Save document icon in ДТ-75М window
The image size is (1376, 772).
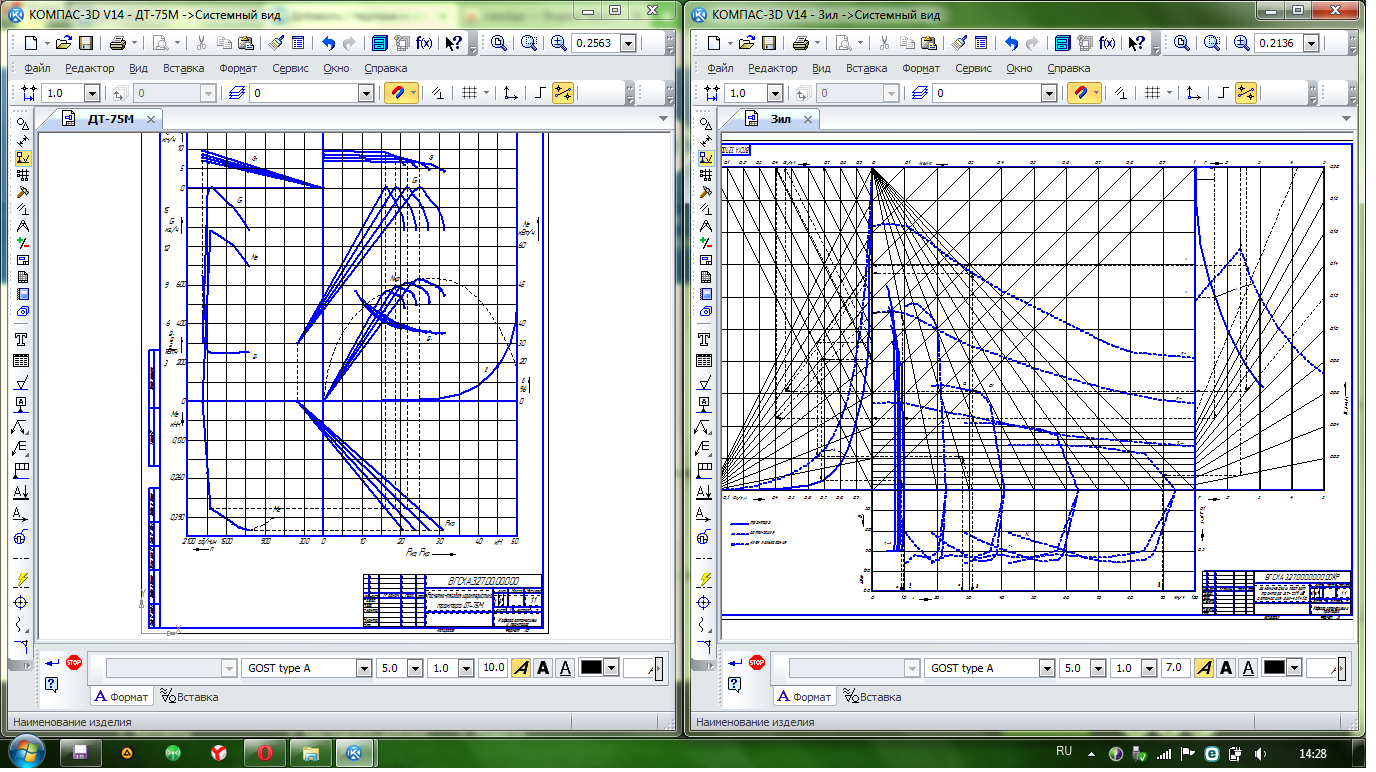86,43
